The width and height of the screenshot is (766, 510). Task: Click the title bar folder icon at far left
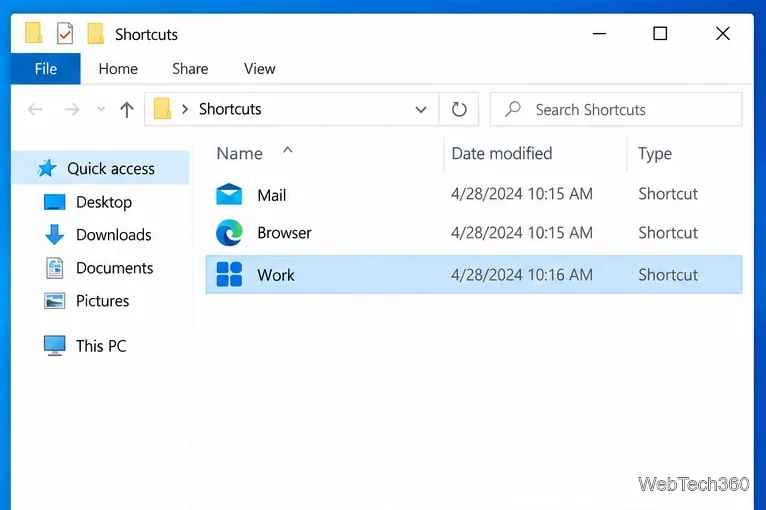[x=33, y=33]
